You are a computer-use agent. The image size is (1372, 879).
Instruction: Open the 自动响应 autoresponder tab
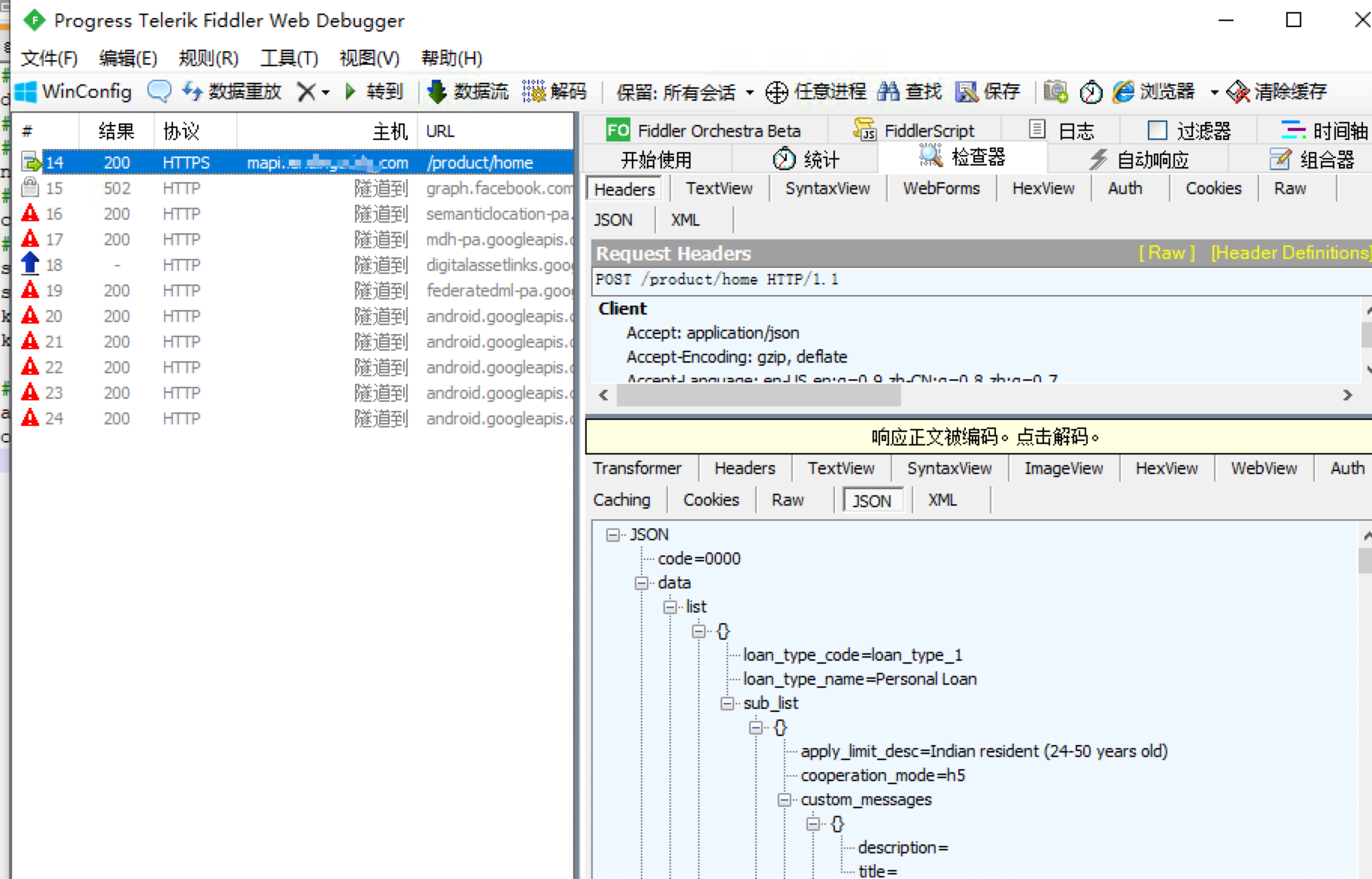(x=1139, y=160)
